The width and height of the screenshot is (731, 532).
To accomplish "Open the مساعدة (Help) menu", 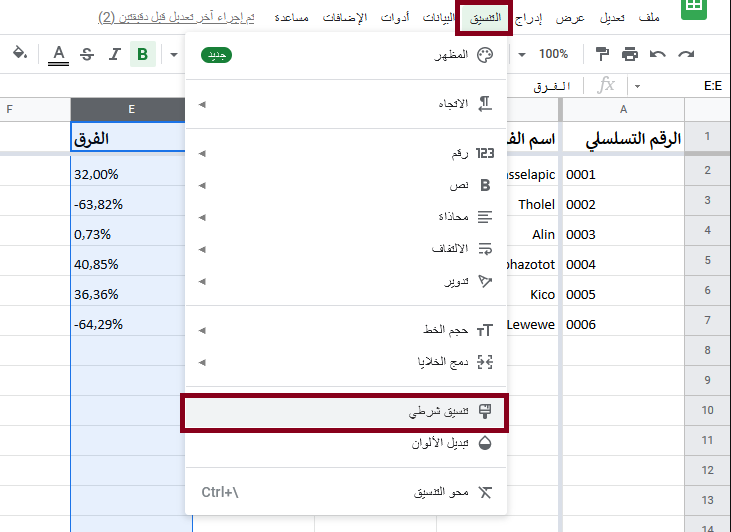I will (x=291, y=18).
